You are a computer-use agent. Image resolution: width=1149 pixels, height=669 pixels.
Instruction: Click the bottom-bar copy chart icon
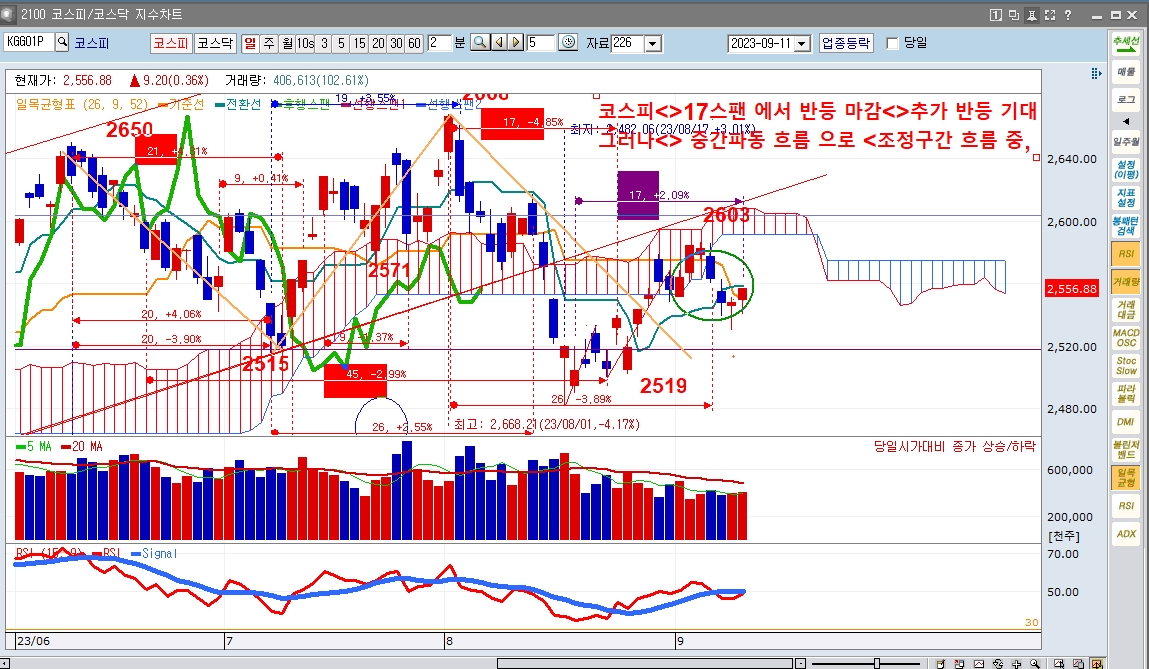[x=1079, y=663]
